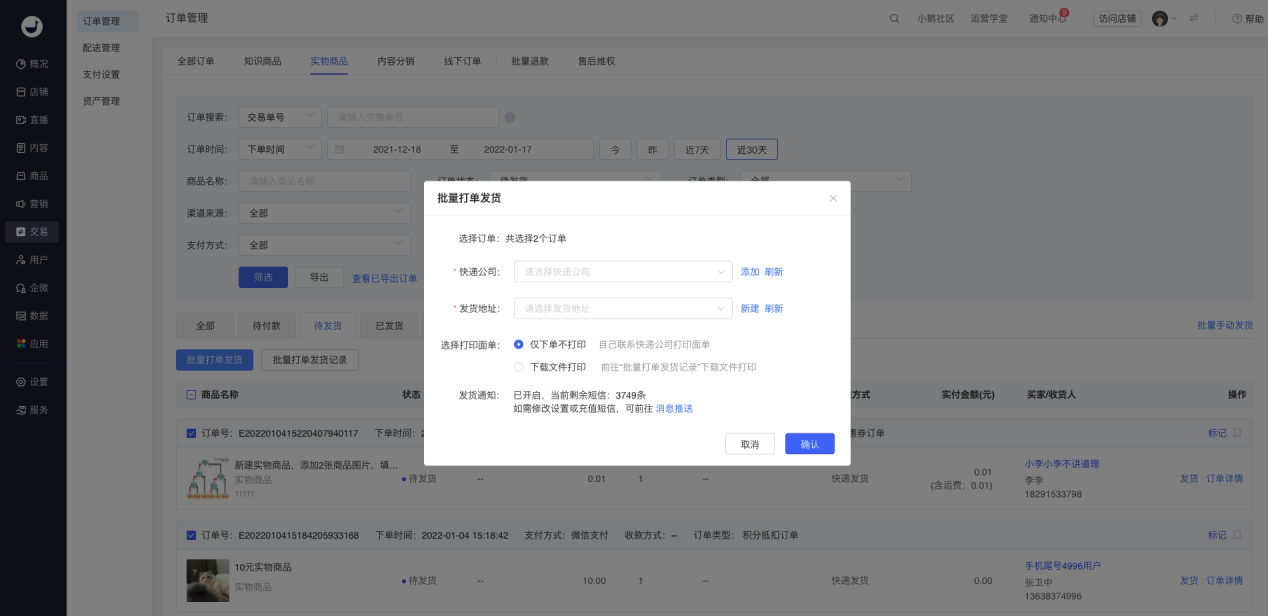The width and height of the screenshot is (1268, 616).
Task: Click 新建 link next to shipping address
Action: pos(750,308)
